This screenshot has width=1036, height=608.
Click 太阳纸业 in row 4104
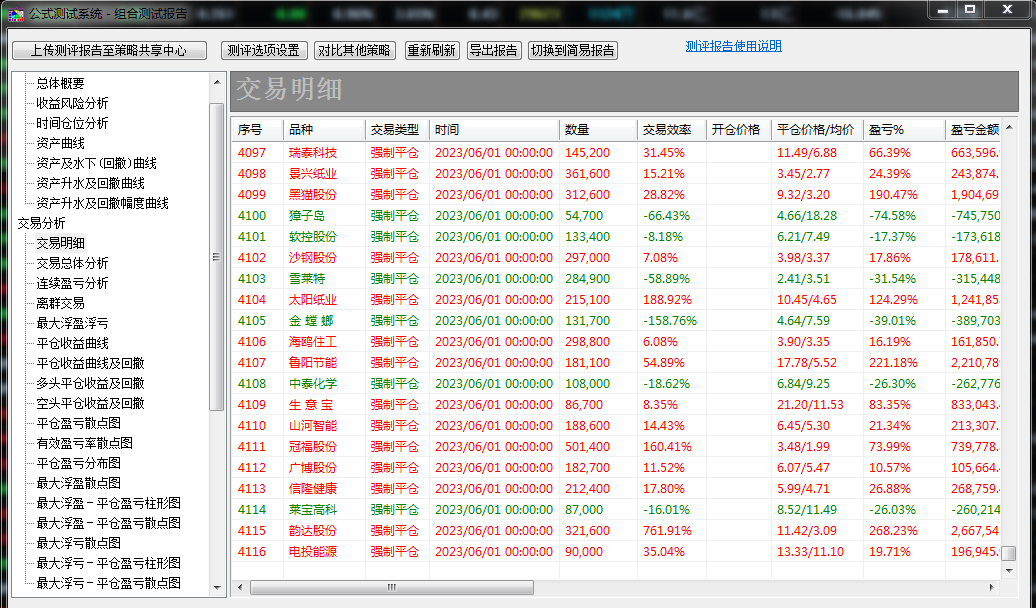(x=313, y=300)
